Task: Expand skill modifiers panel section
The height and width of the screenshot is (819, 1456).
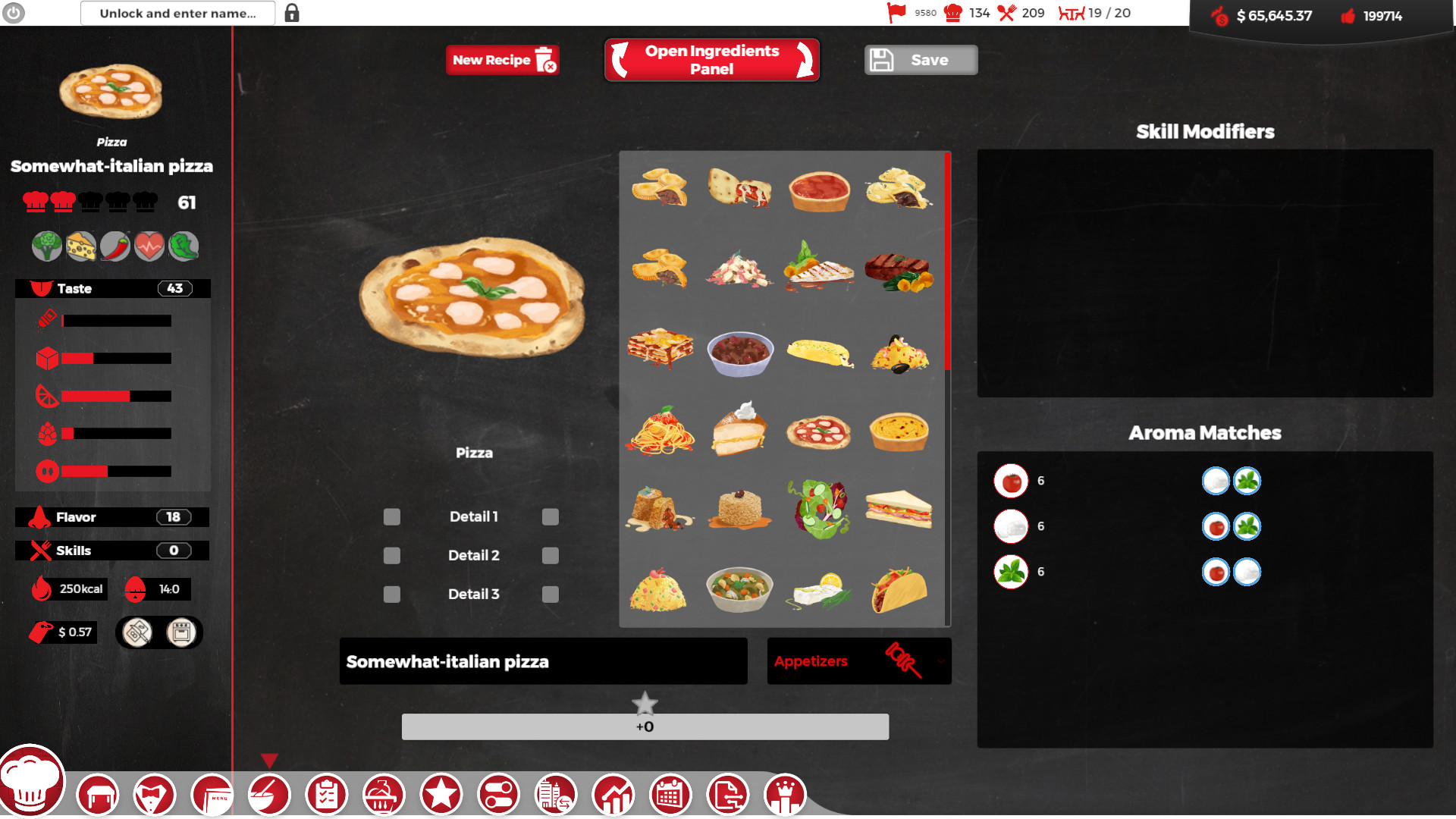Action: point(1204,131)
